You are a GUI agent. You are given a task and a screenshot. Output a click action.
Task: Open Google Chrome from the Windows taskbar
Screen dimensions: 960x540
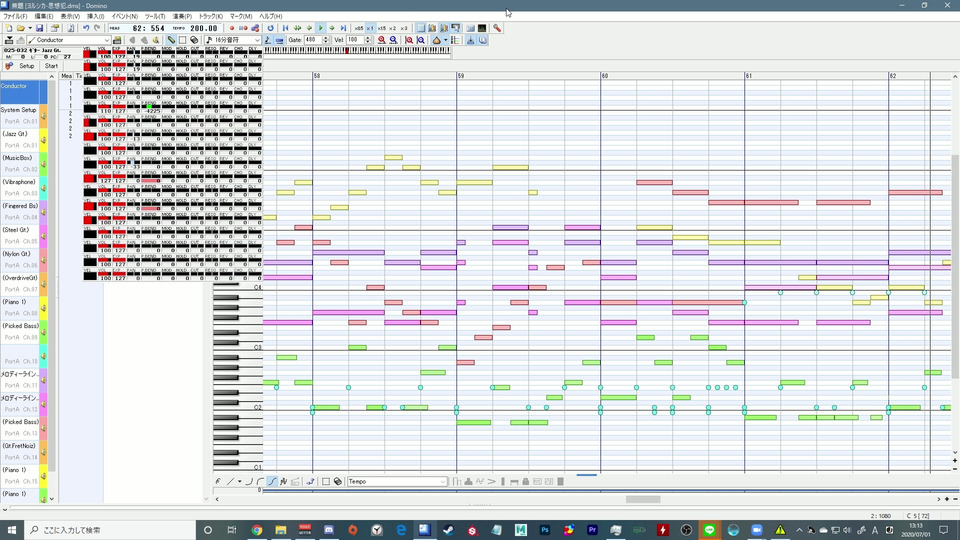[x=257, y=530]
